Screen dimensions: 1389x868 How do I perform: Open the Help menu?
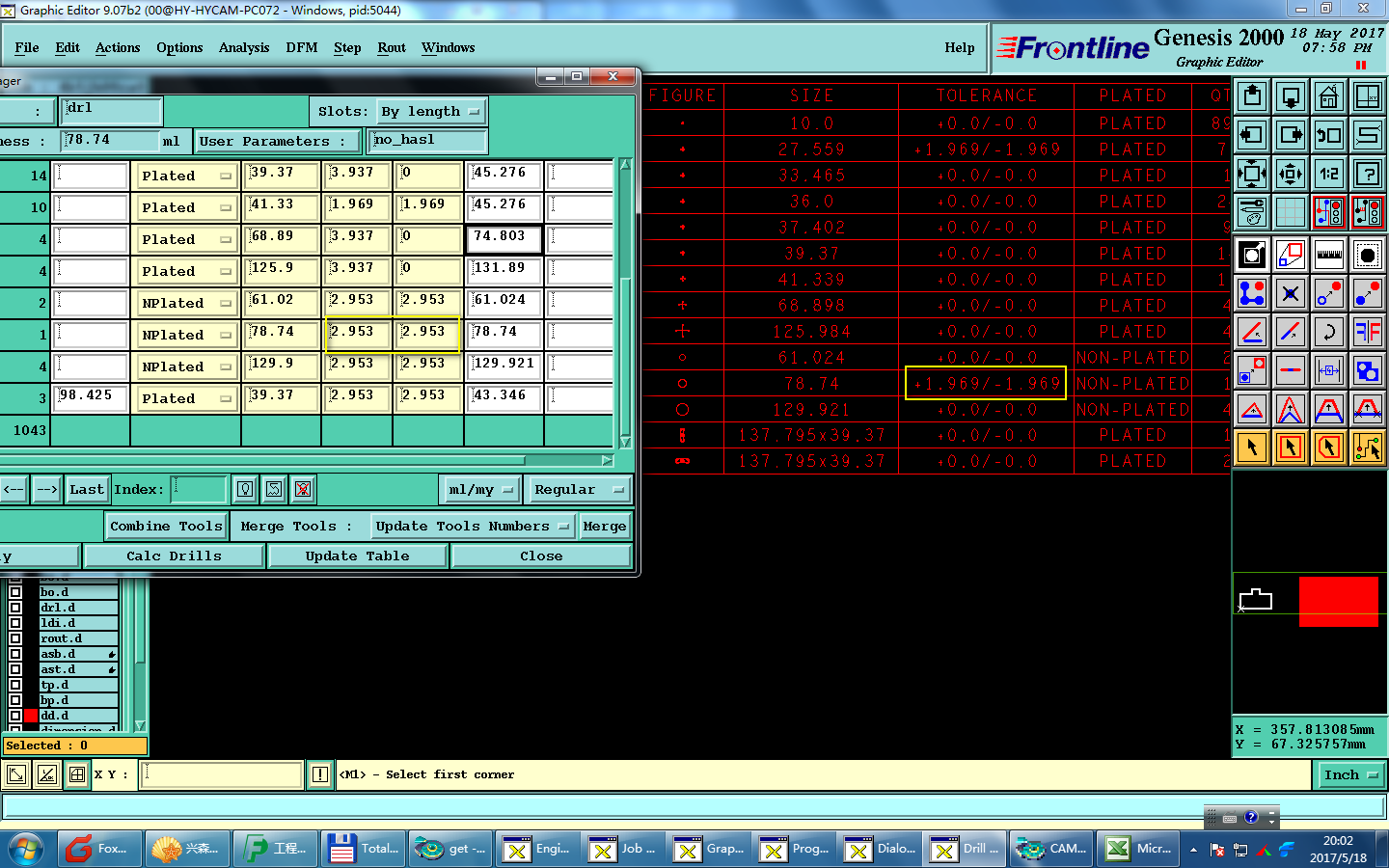click(960, 47)
